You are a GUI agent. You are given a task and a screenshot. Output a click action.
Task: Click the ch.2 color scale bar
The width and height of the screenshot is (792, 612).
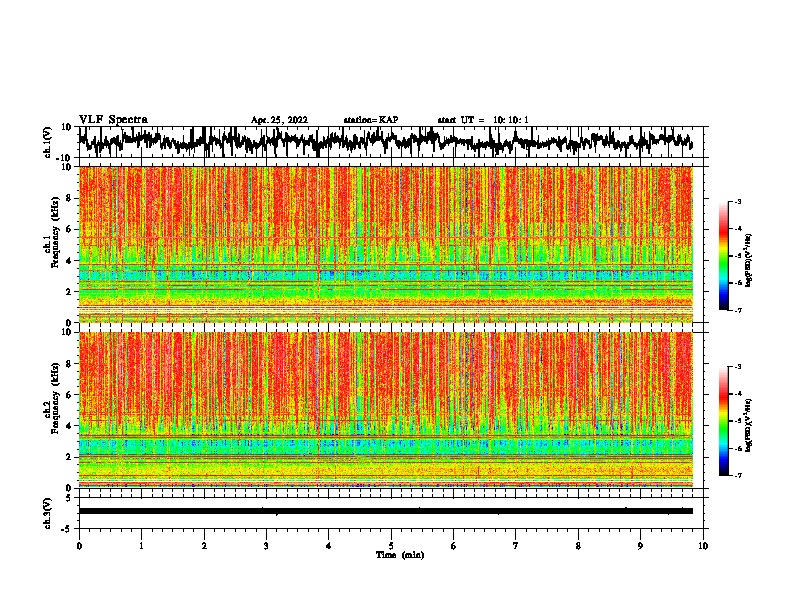coord(723,421)
